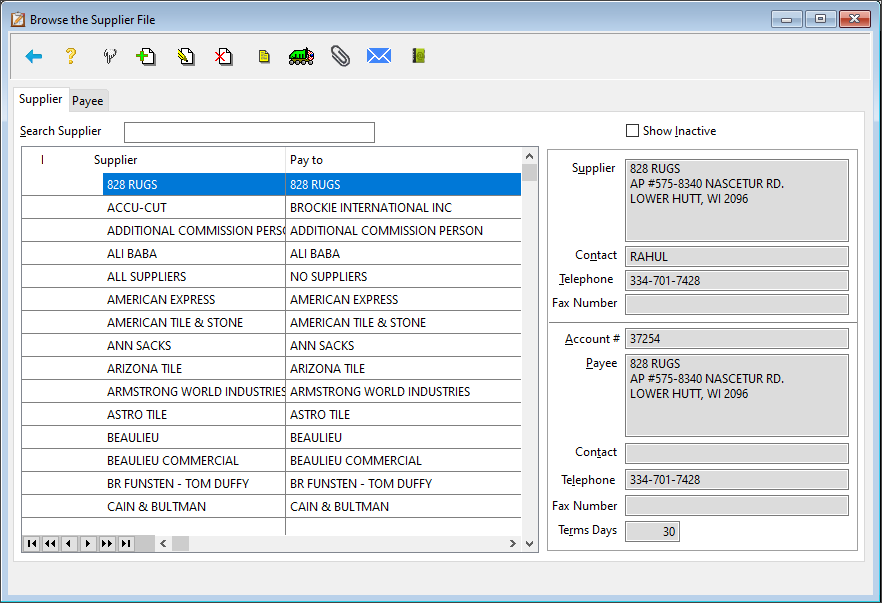Click the I column header
The height and width of the screenshot is (603, 882).
coord(42,160)
